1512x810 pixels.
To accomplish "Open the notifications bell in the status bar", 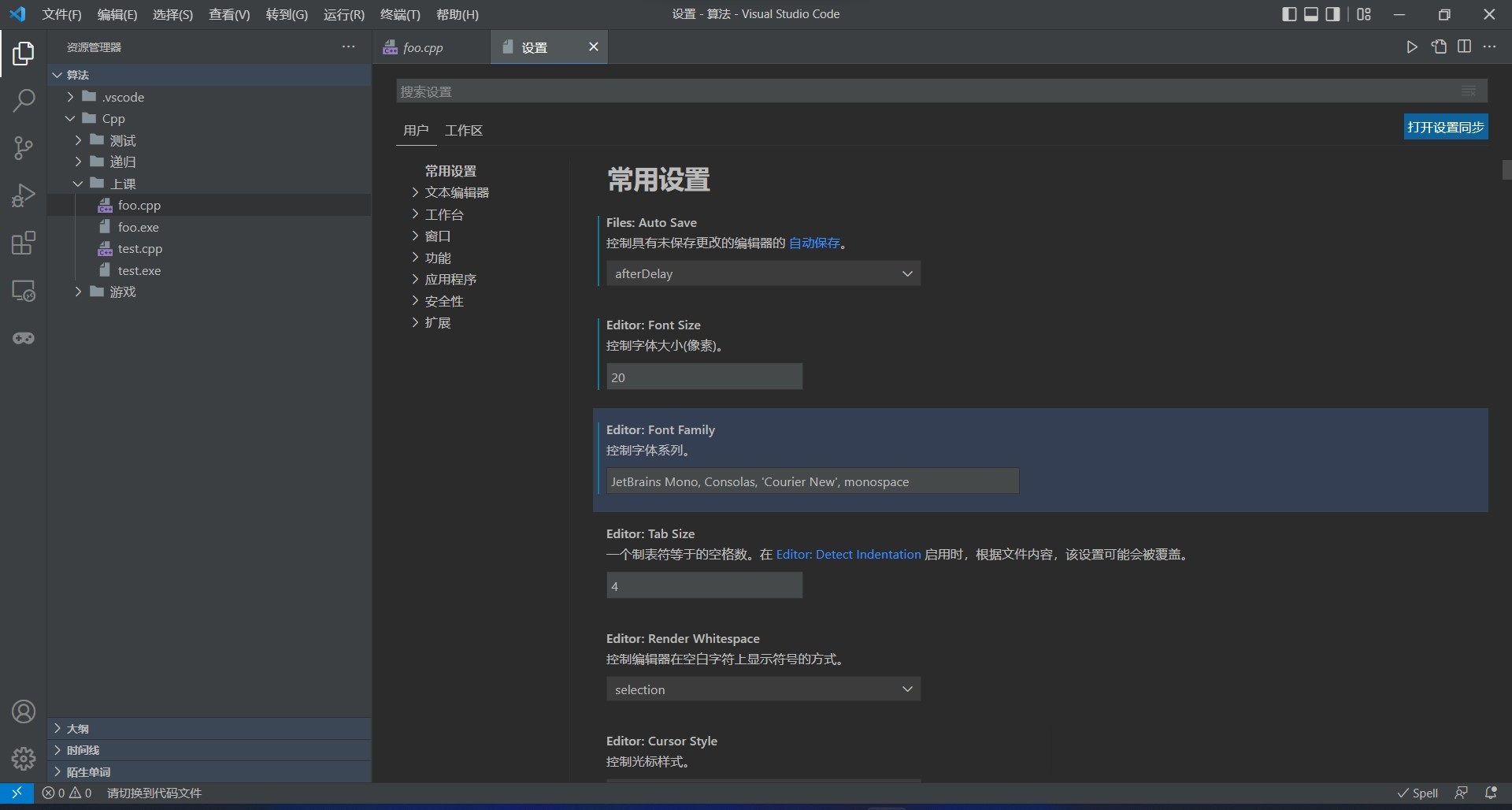I will tap(1492, 793).
